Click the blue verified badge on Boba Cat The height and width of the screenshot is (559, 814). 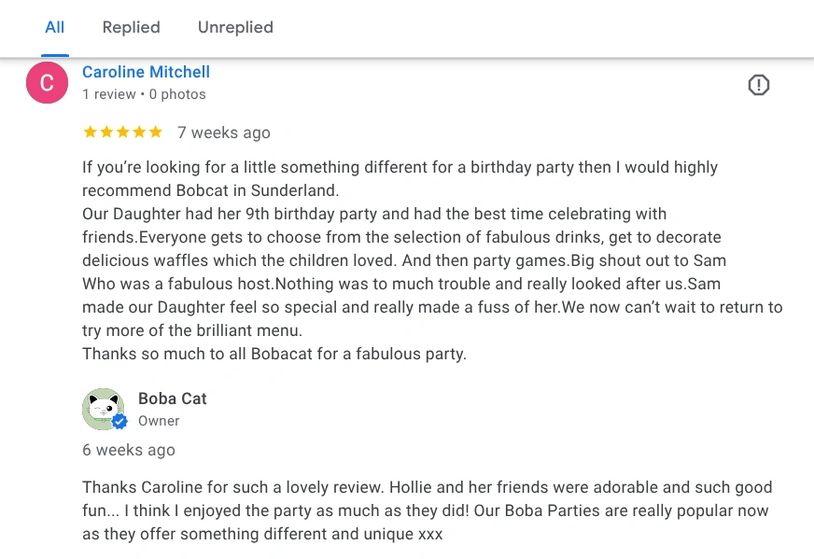(x=120, y=422)
